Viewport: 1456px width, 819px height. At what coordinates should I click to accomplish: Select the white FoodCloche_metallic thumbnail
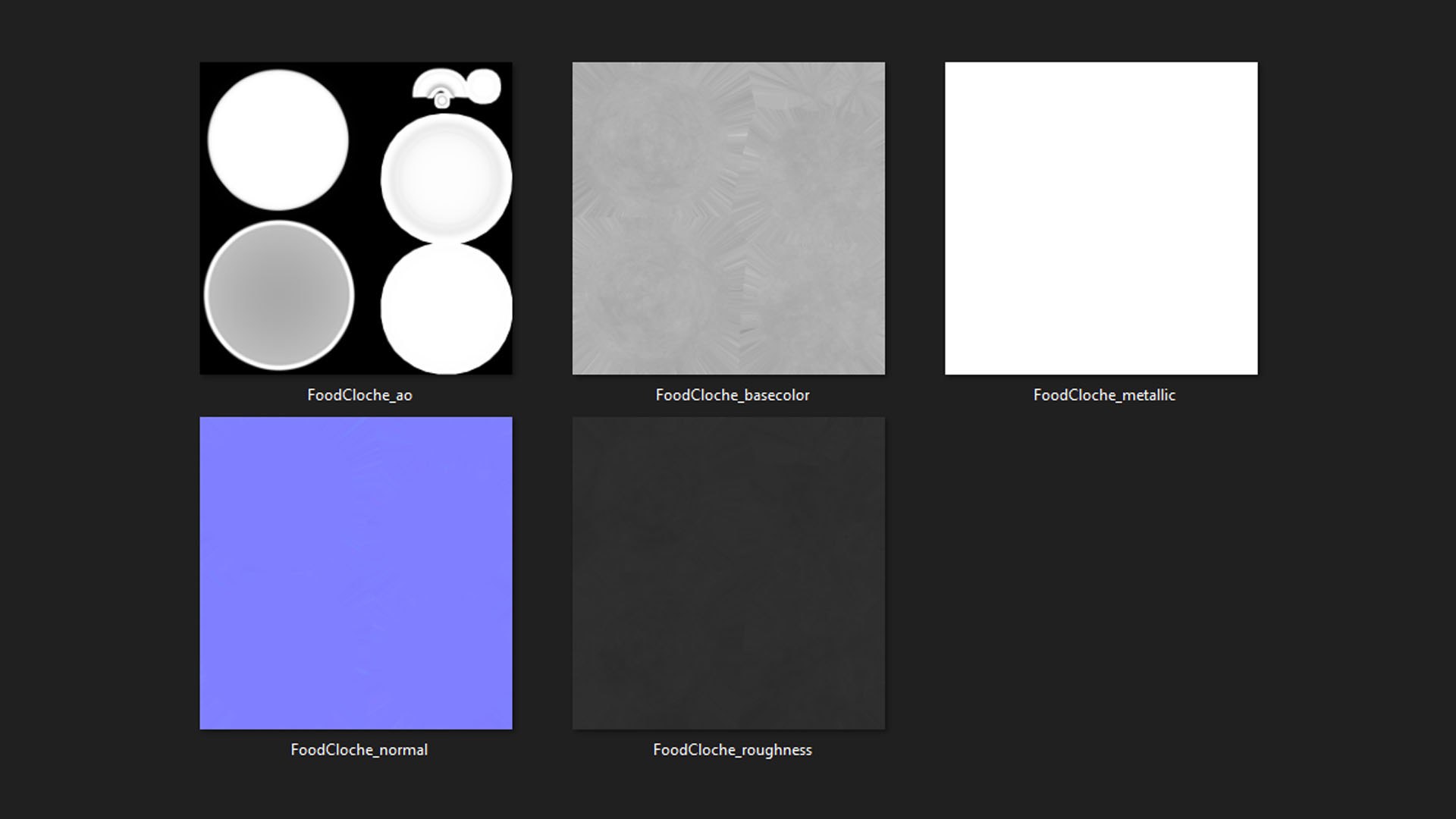(1101, 218)
